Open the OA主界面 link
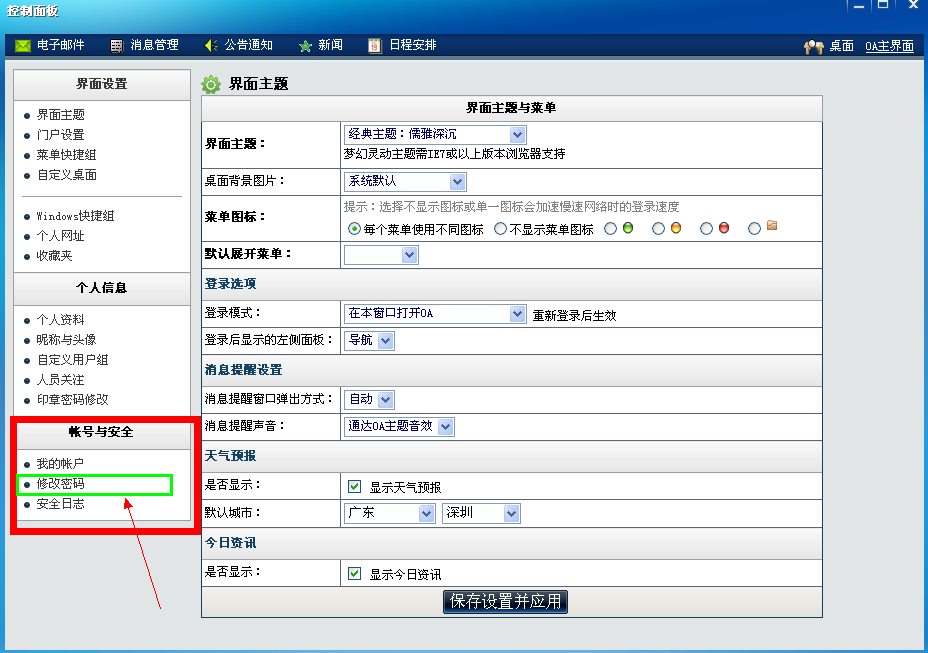 coord(889,47)
